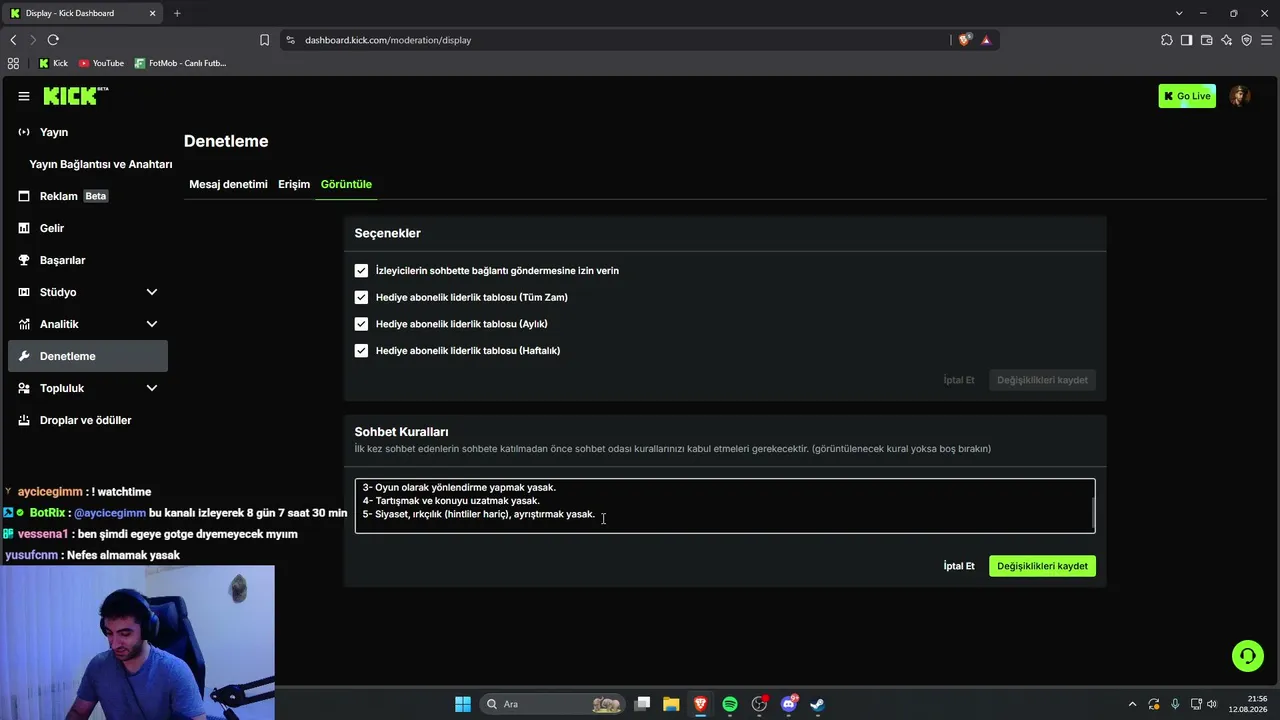1280x720 pixels.
Task: Open Brave Leo AI sparkle icon
Action: pos(1226,40)
